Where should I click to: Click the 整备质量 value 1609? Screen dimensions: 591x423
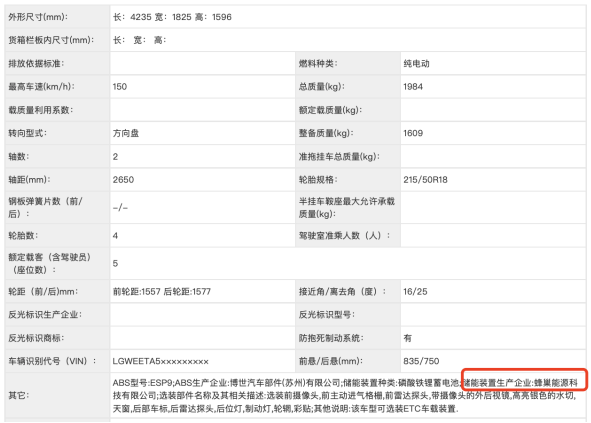[413, 133]
